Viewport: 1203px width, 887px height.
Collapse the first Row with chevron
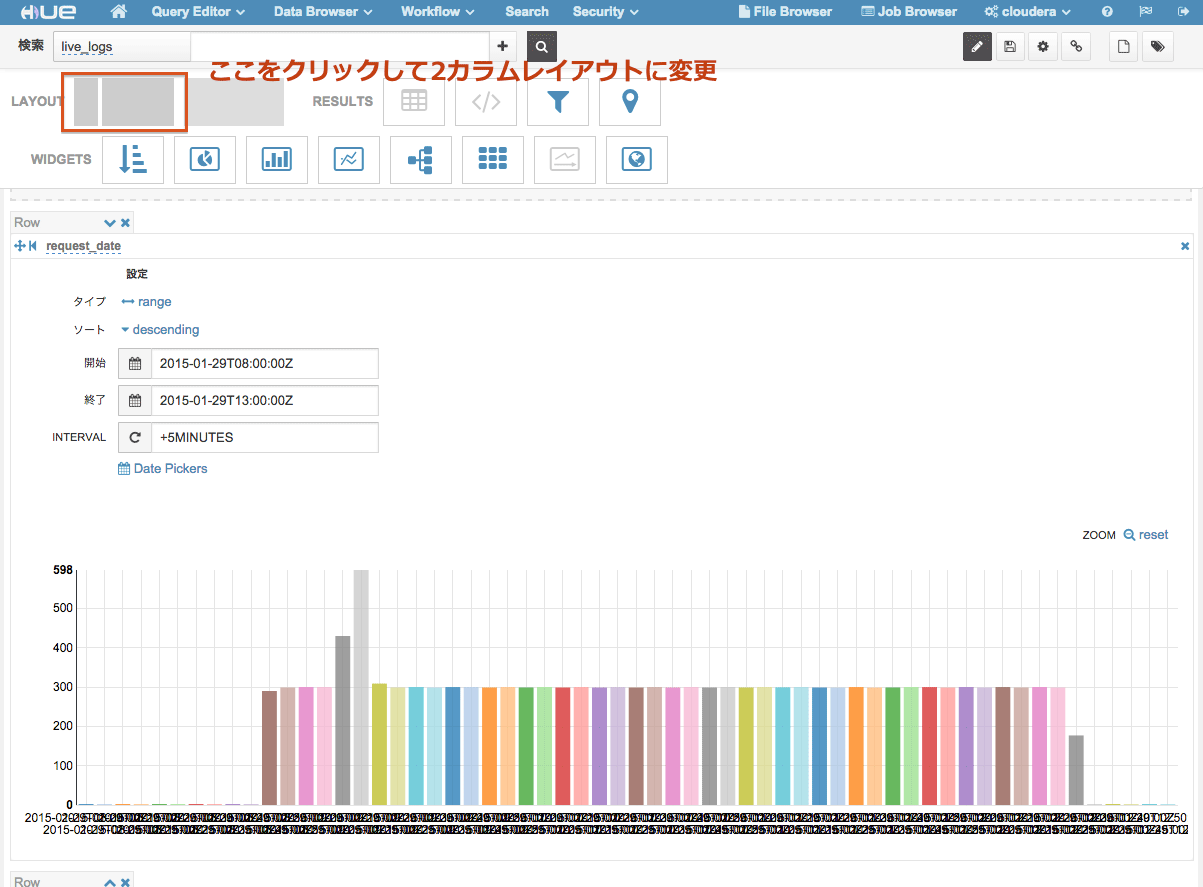(110, 222)
